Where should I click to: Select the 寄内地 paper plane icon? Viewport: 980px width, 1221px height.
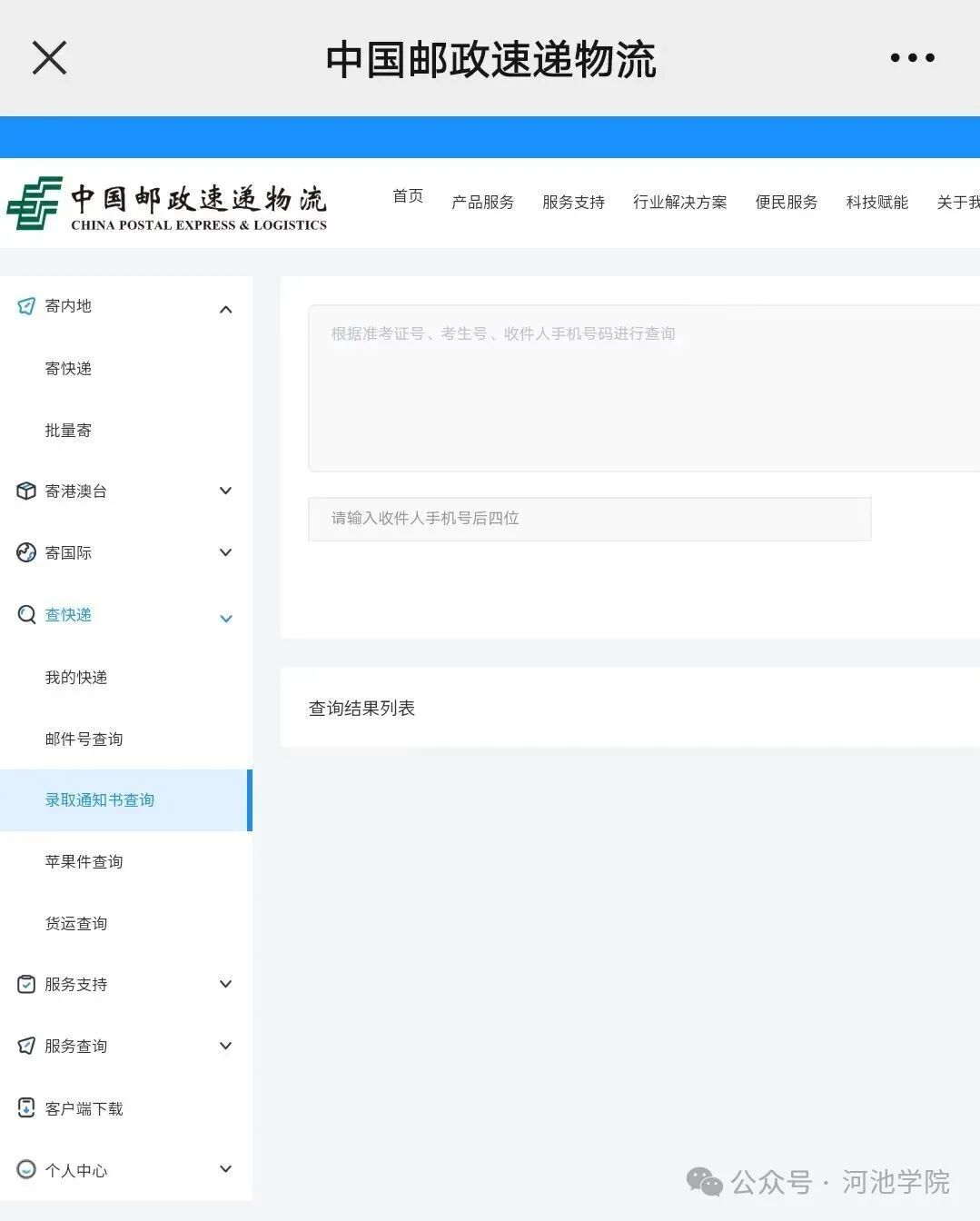click(x=25, y=306)
